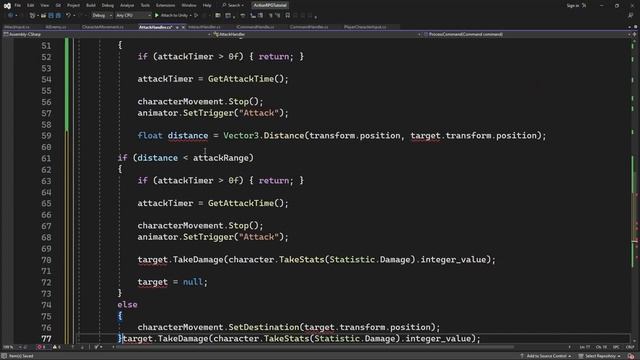Viewport: 640px width, 360px height.
Task: Open the ProcessCommand member navigation dropdown
Action: coord(527,35)
